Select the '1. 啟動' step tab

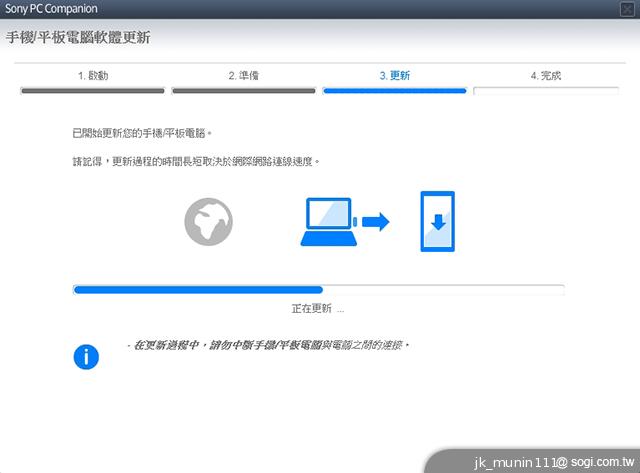coord(92,75)
